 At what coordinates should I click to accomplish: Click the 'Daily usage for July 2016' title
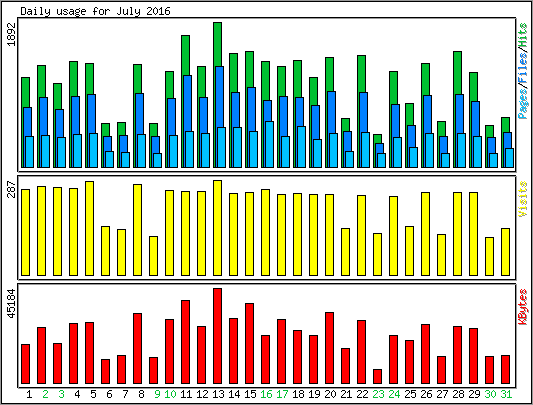pos(95,11)
